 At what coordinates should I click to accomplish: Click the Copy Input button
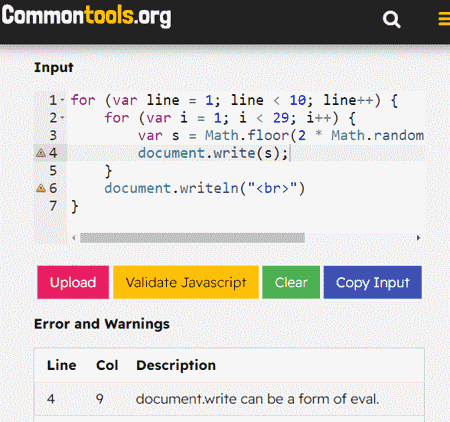point(373,282)
